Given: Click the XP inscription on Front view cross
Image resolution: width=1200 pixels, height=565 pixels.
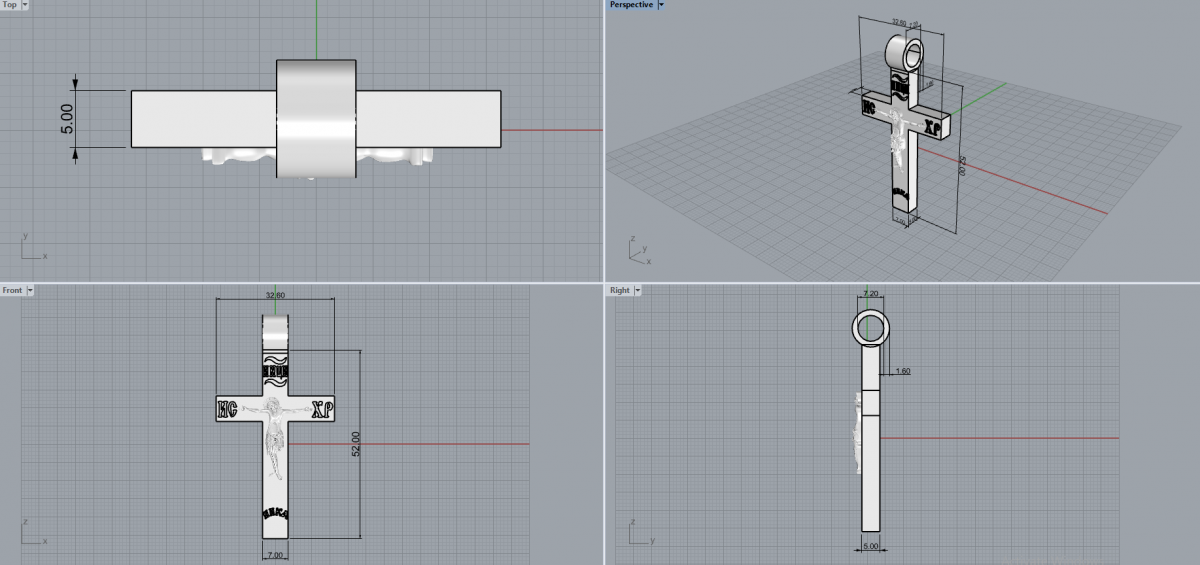Looking at the screenshot, I should 320,408.
